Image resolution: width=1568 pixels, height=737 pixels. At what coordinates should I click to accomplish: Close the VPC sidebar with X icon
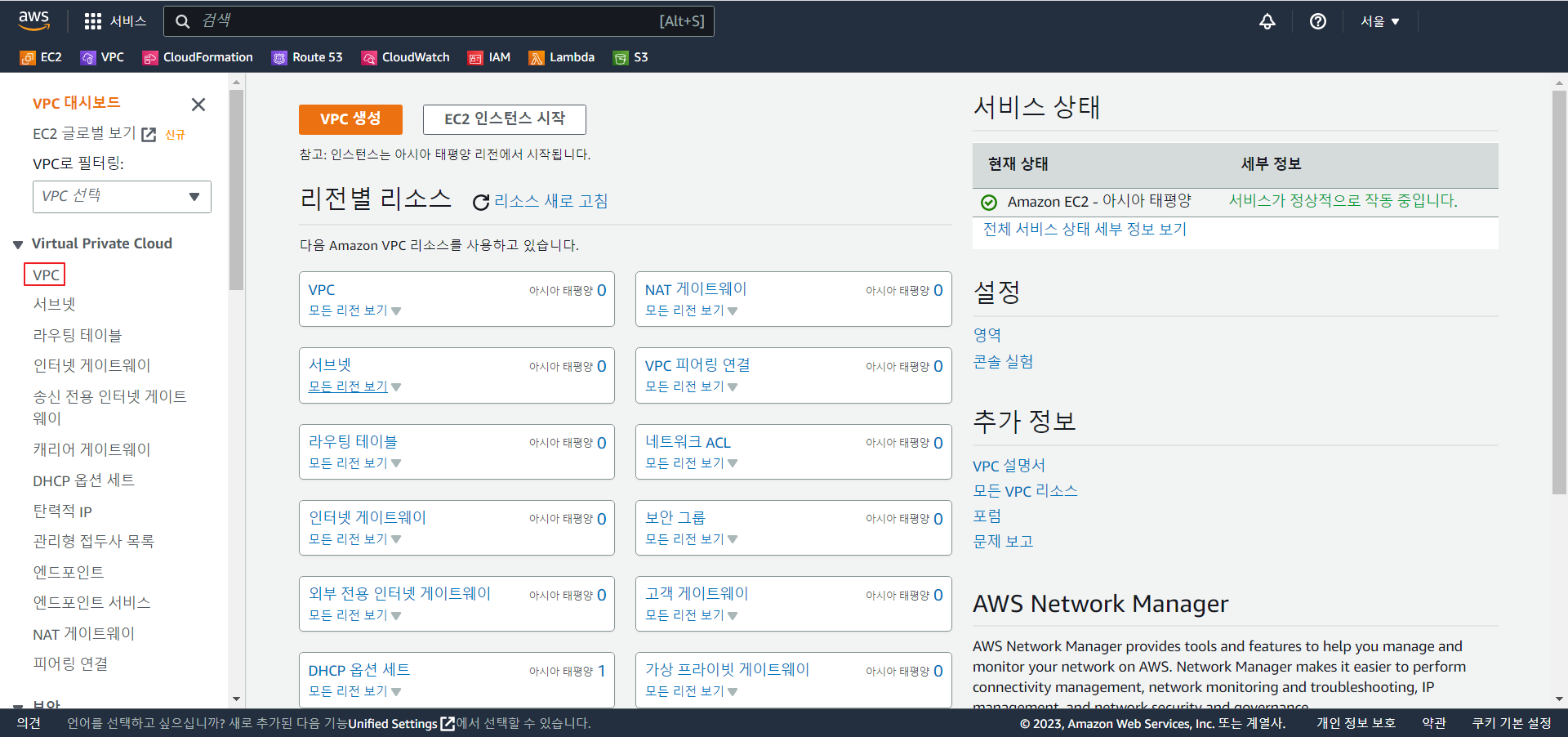coord(198,105)
